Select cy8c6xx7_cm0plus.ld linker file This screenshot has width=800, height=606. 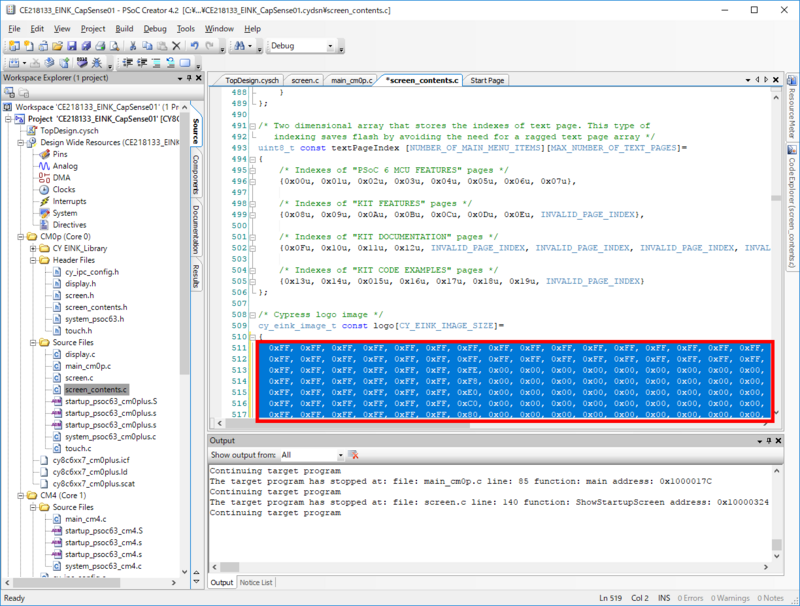click(x=90, y=472)
